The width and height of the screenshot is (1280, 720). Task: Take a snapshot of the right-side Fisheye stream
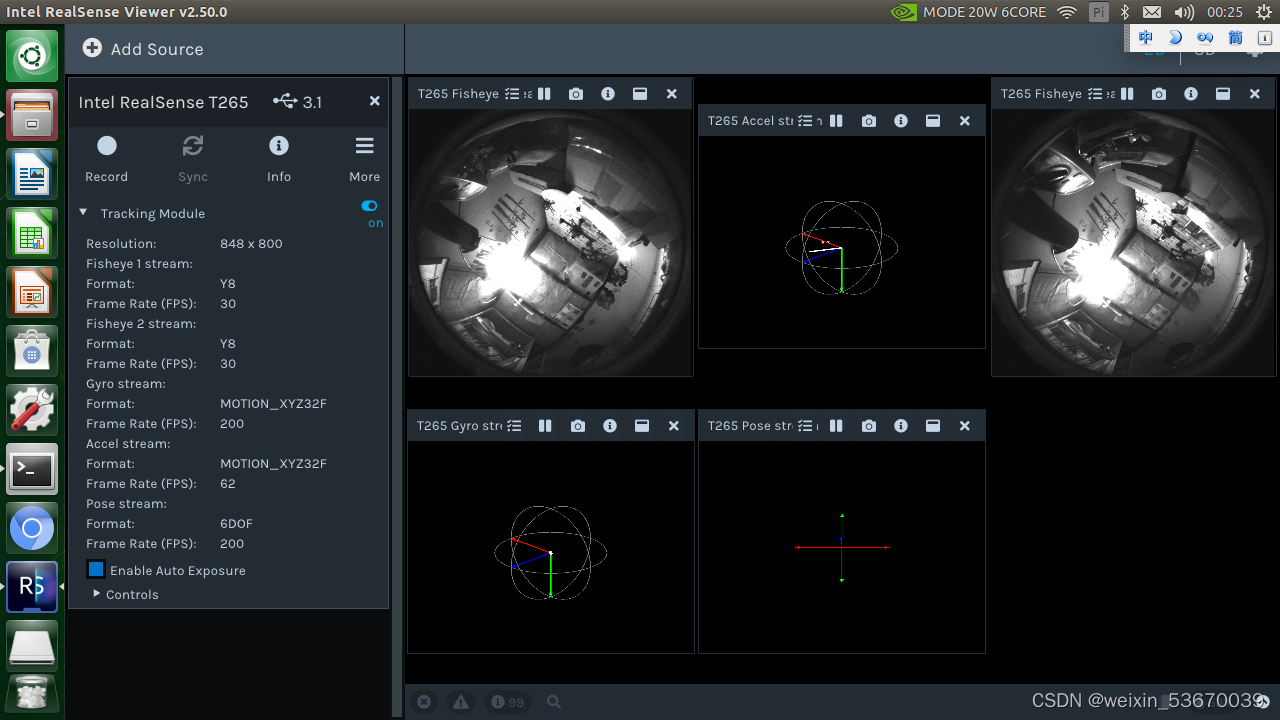[1159, 93]
